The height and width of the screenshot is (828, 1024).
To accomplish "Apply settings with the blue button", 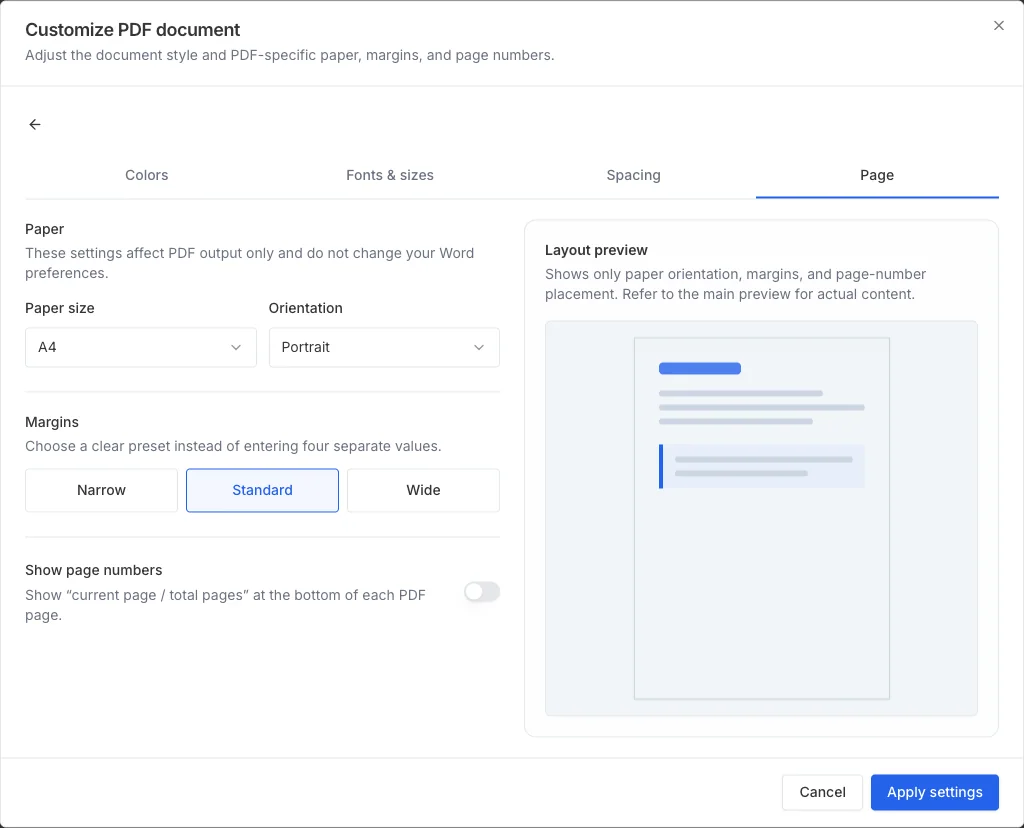I will pos(935,792).
